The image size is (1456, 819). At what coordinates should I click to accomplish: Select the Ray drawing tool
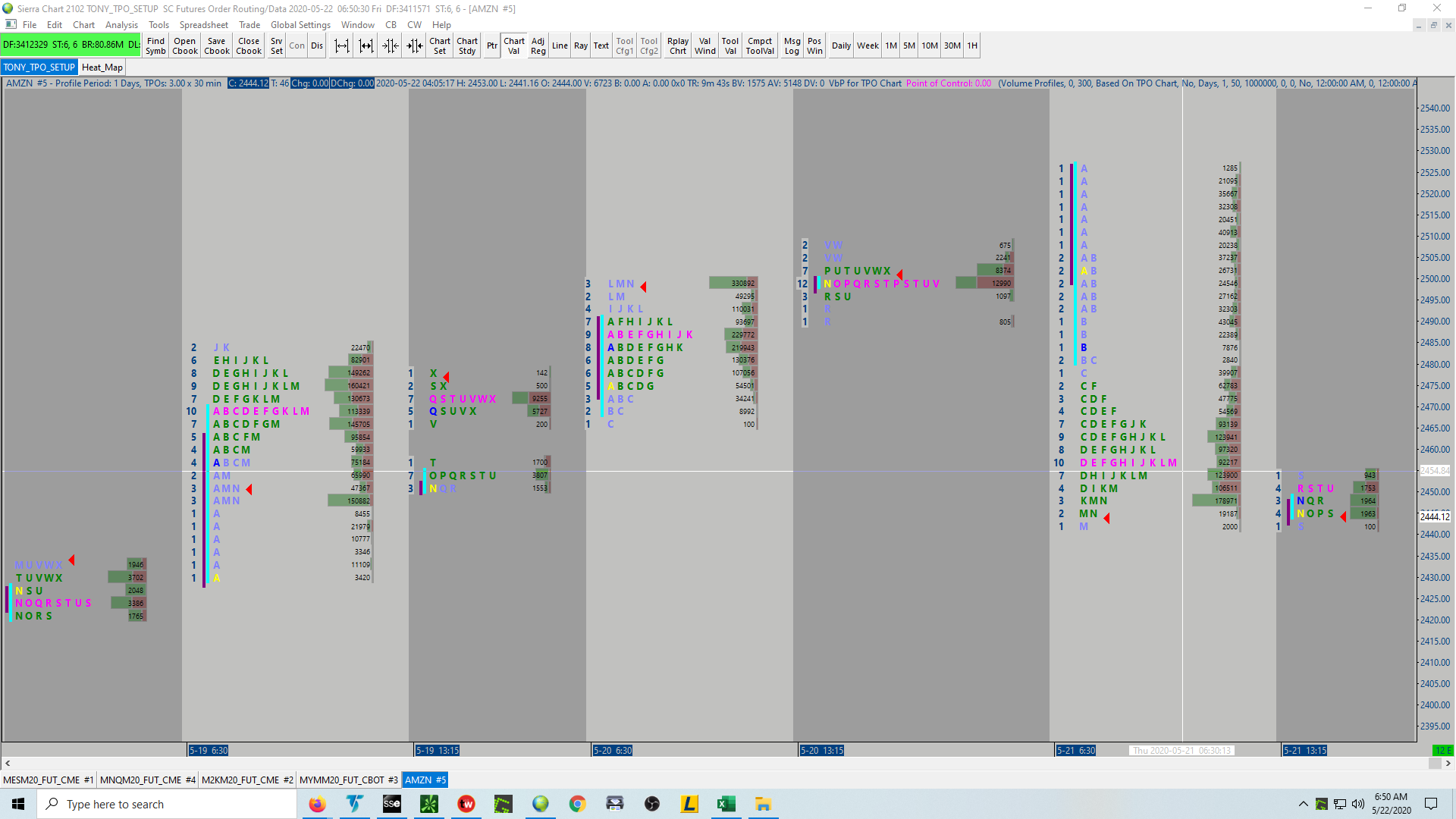click(580, 45)
